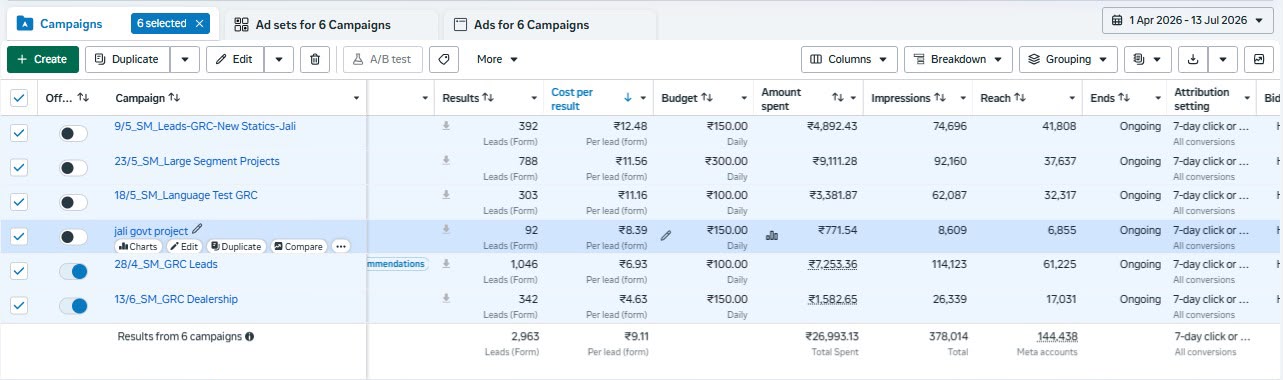
Task: Open the chart view icon at toolbar's far right
Action: pyautogui.click(x=1260, y=59)
